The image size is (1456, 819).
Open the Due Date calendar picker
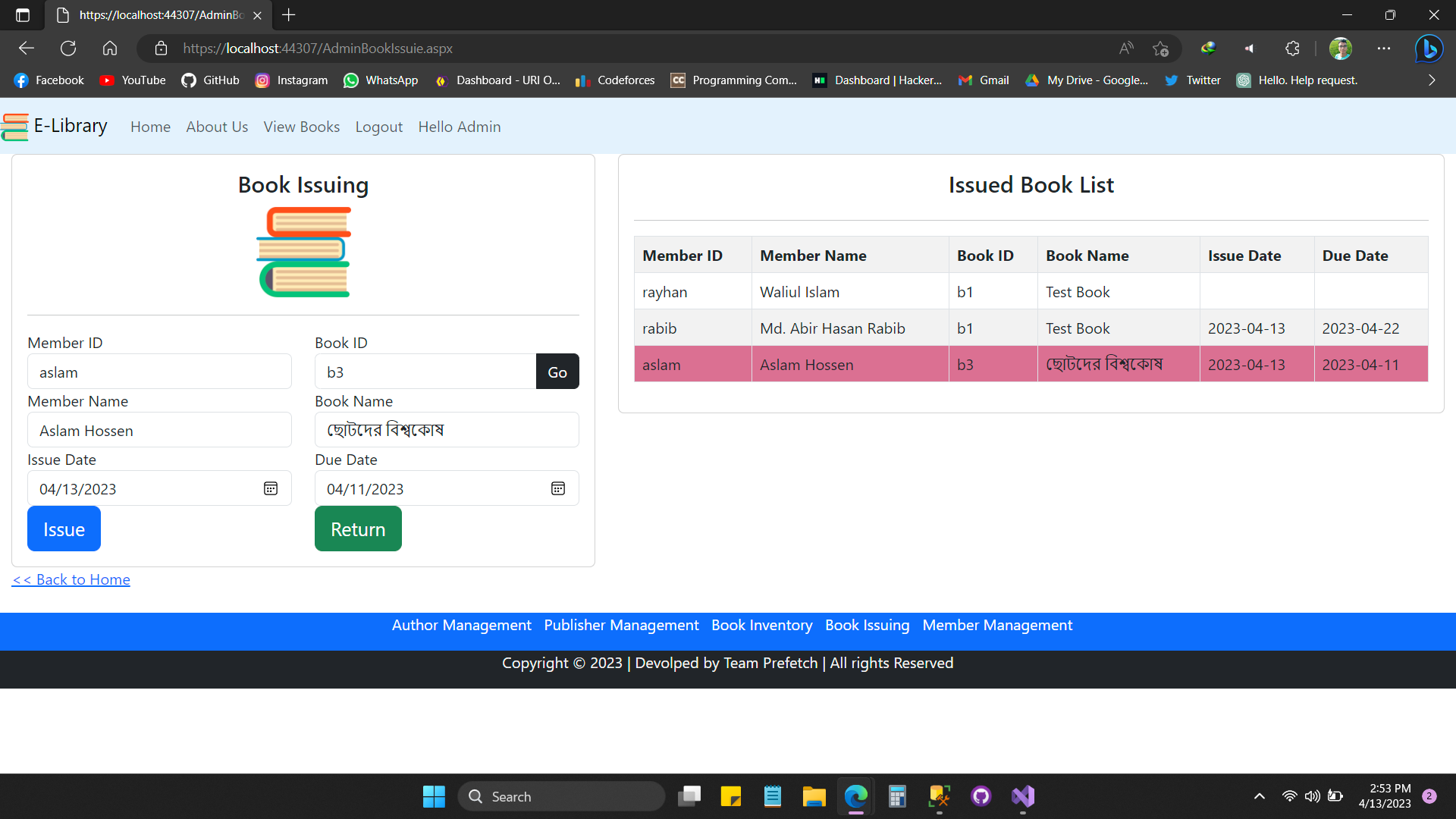[558, 488]
